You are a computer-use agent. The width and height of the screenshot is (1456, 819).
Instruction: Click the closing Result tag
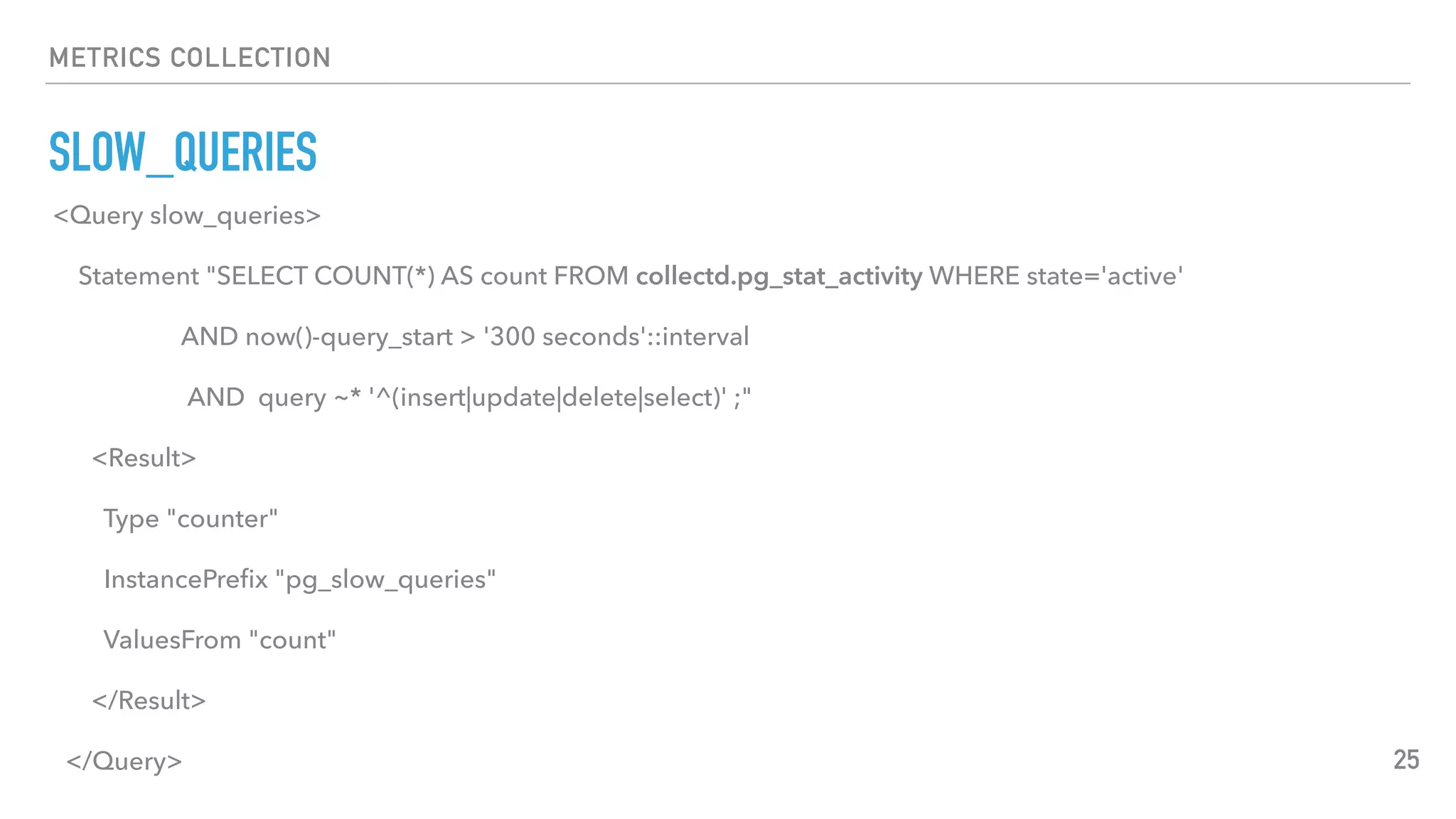[149, 700]
